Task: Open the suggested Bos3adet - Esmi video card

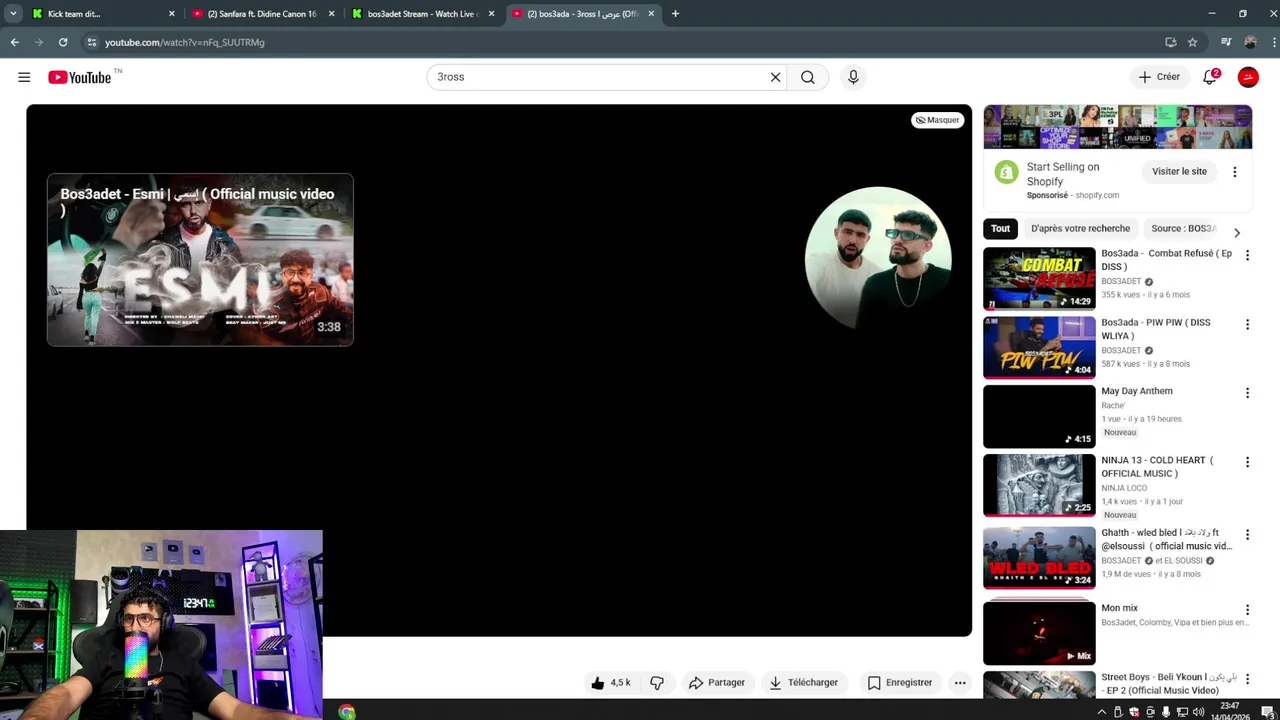Action: [200, 260]
